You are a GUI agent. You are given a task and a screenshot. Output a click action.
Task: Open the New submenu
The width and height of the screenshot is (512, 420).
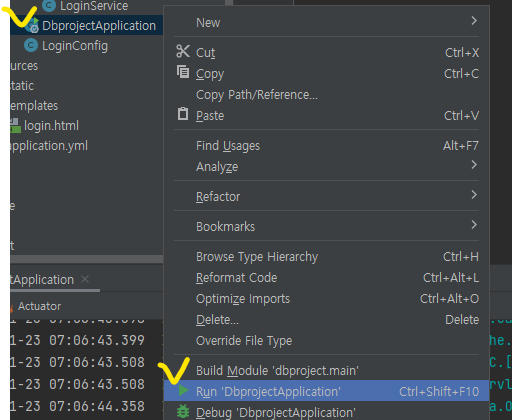point(326,23)
